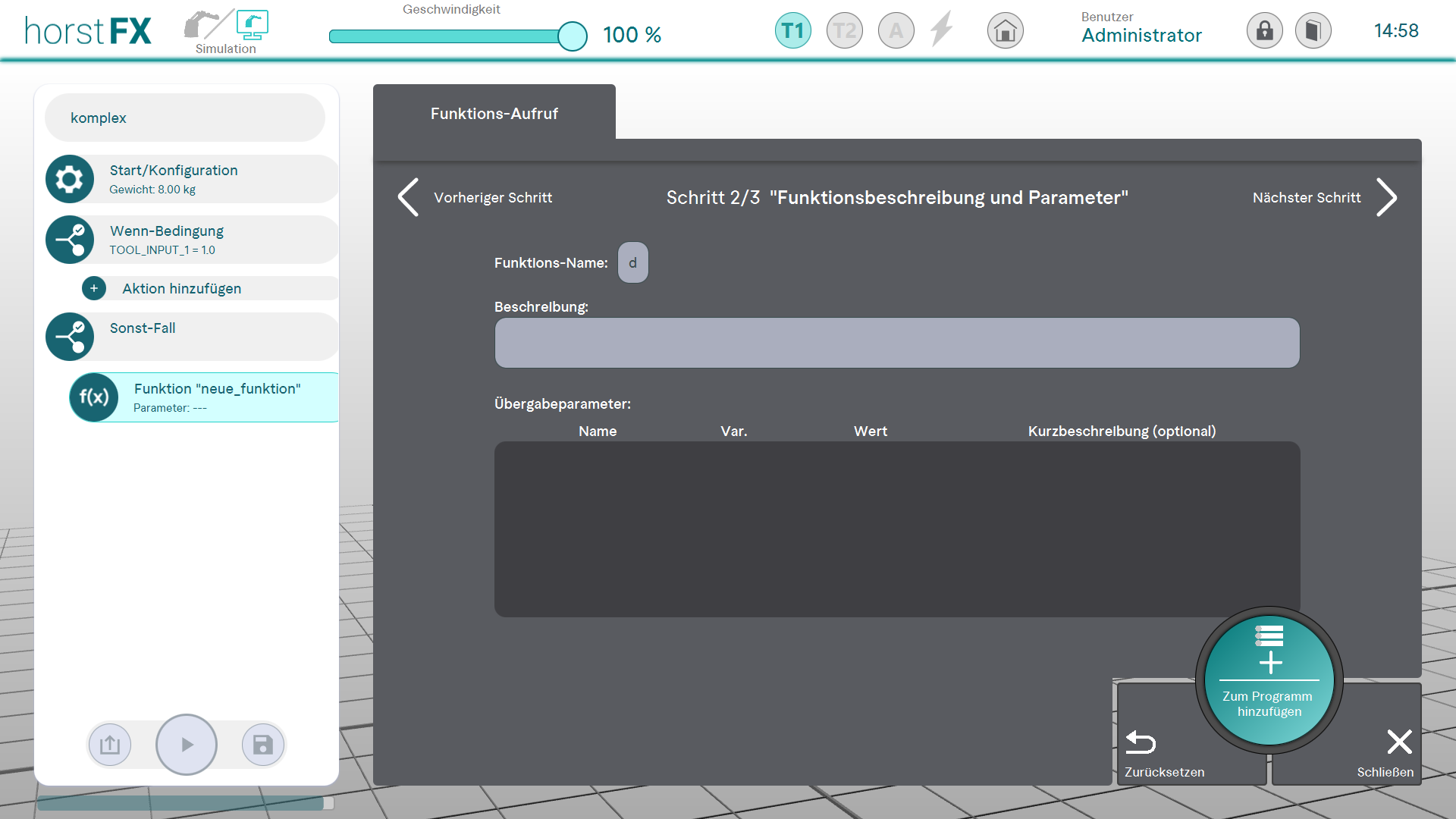Expand Aktion hinzufügen plus entry
Viewport: 1456px width, 819px height.
[94, 288]
